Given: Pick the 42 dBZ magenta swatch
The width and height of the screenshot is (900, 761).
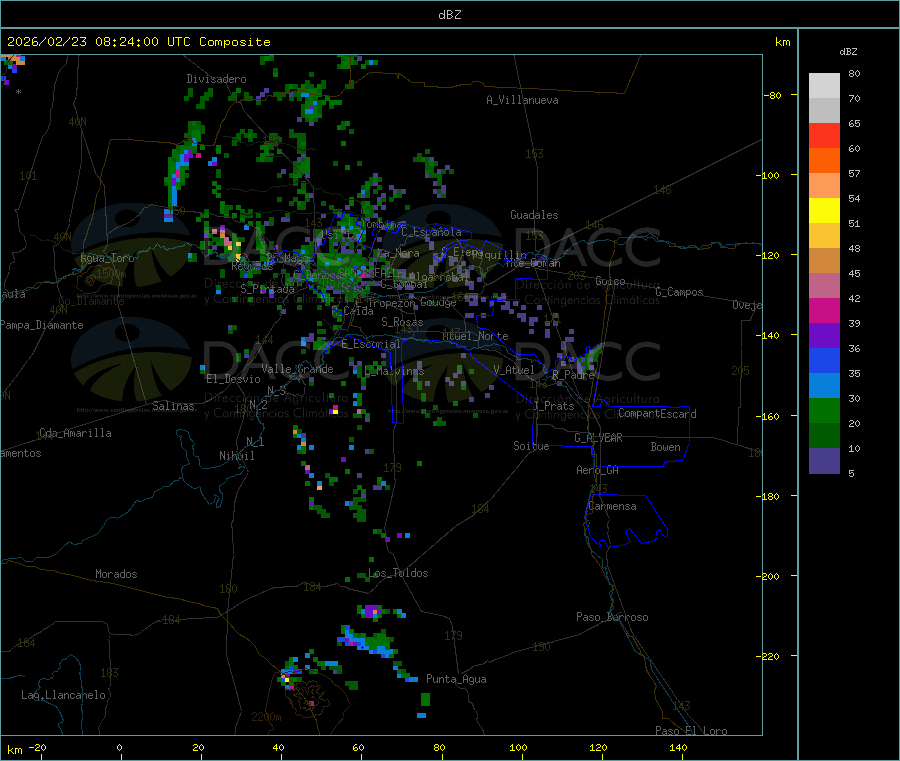Looking at the screenshot, I should 824,310.
